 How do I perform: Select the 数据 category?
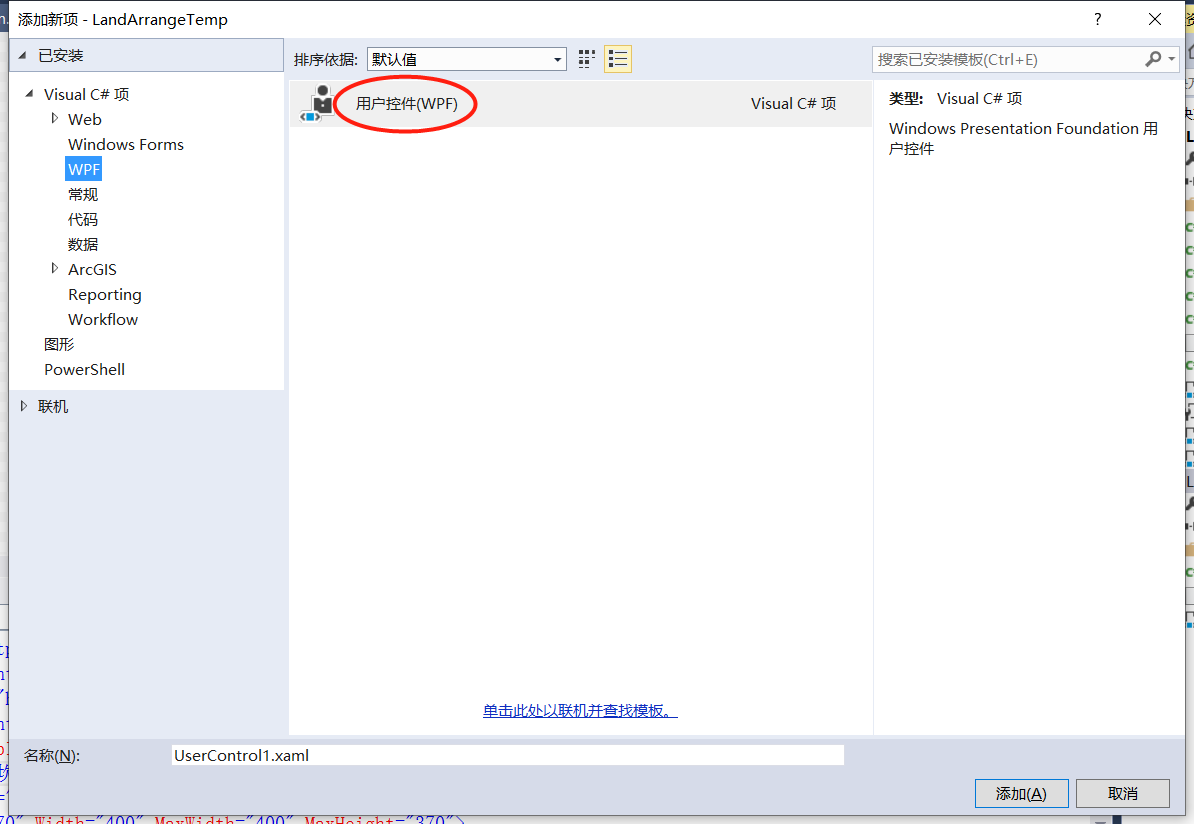[x=83, y=244]
